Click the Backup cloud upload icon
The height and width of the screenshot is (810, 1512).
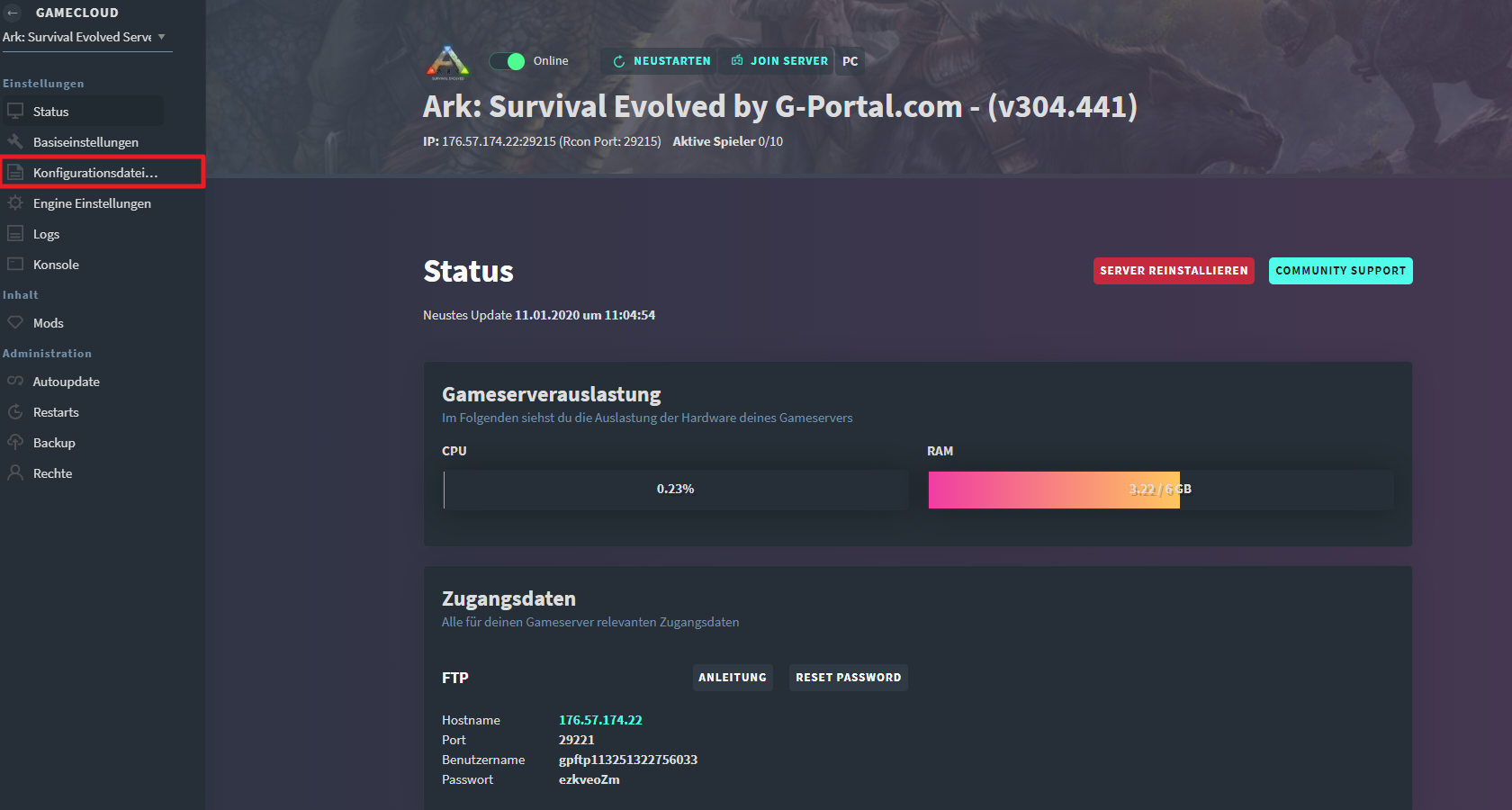pos(15,443)
